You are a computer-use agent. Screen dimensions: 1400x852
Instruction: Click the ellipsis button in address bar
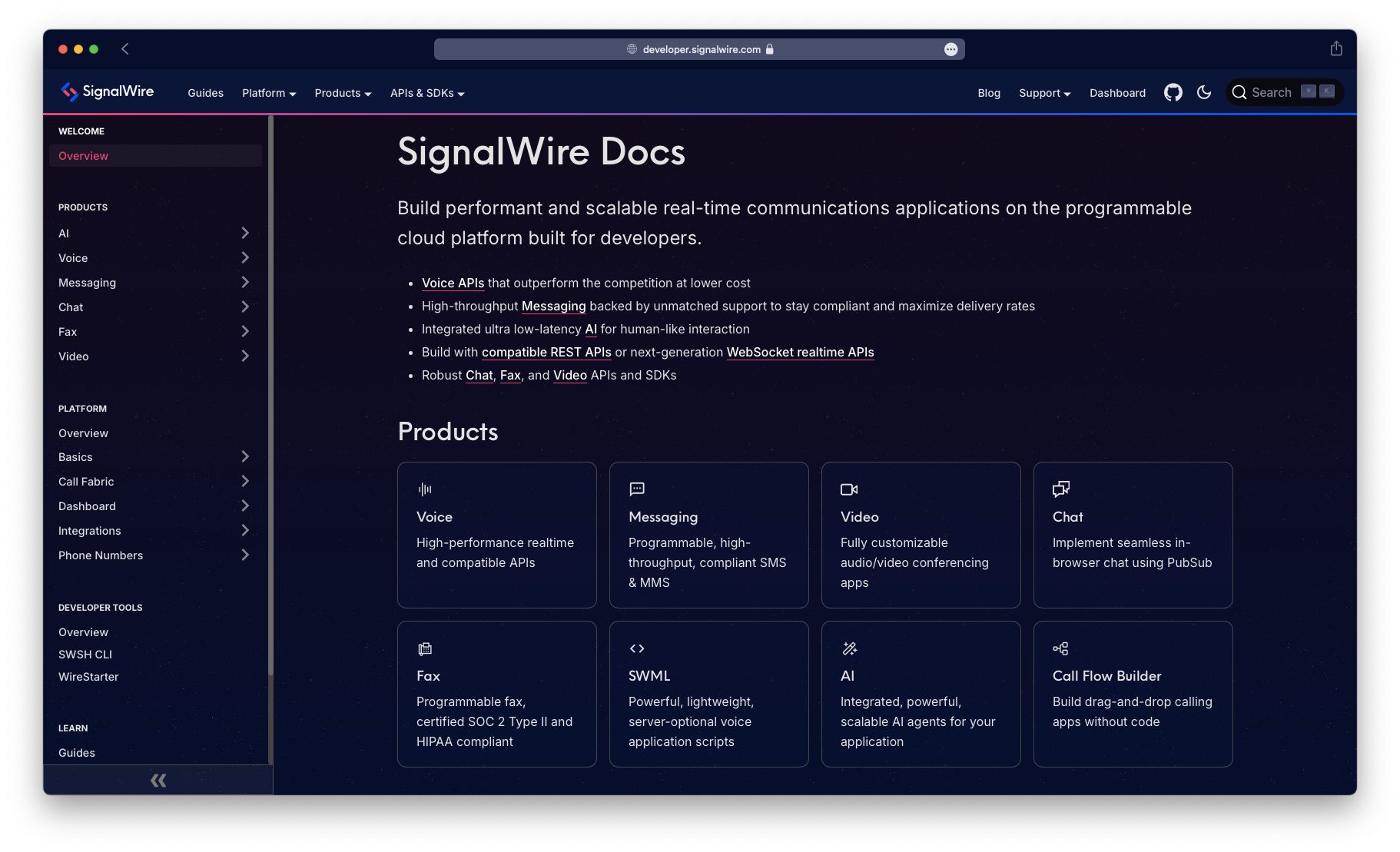(950, 49)
